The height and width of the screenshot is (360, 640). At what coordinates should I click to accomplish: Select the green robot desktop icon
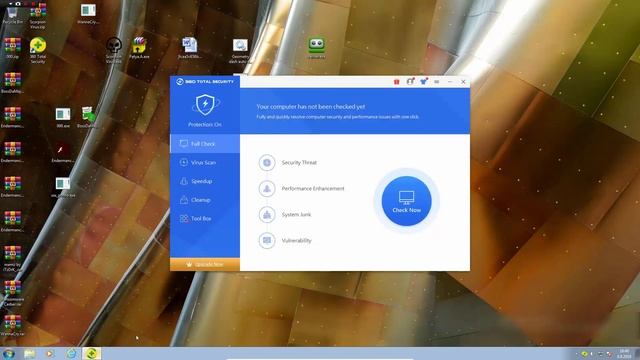point(317,48)
